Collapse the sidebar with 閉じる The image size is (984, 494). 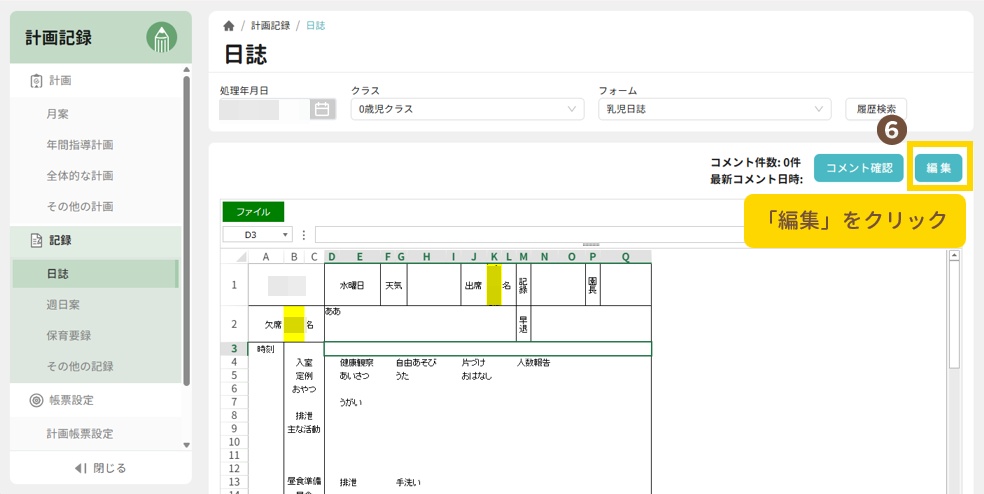click(x=100, y=468)
